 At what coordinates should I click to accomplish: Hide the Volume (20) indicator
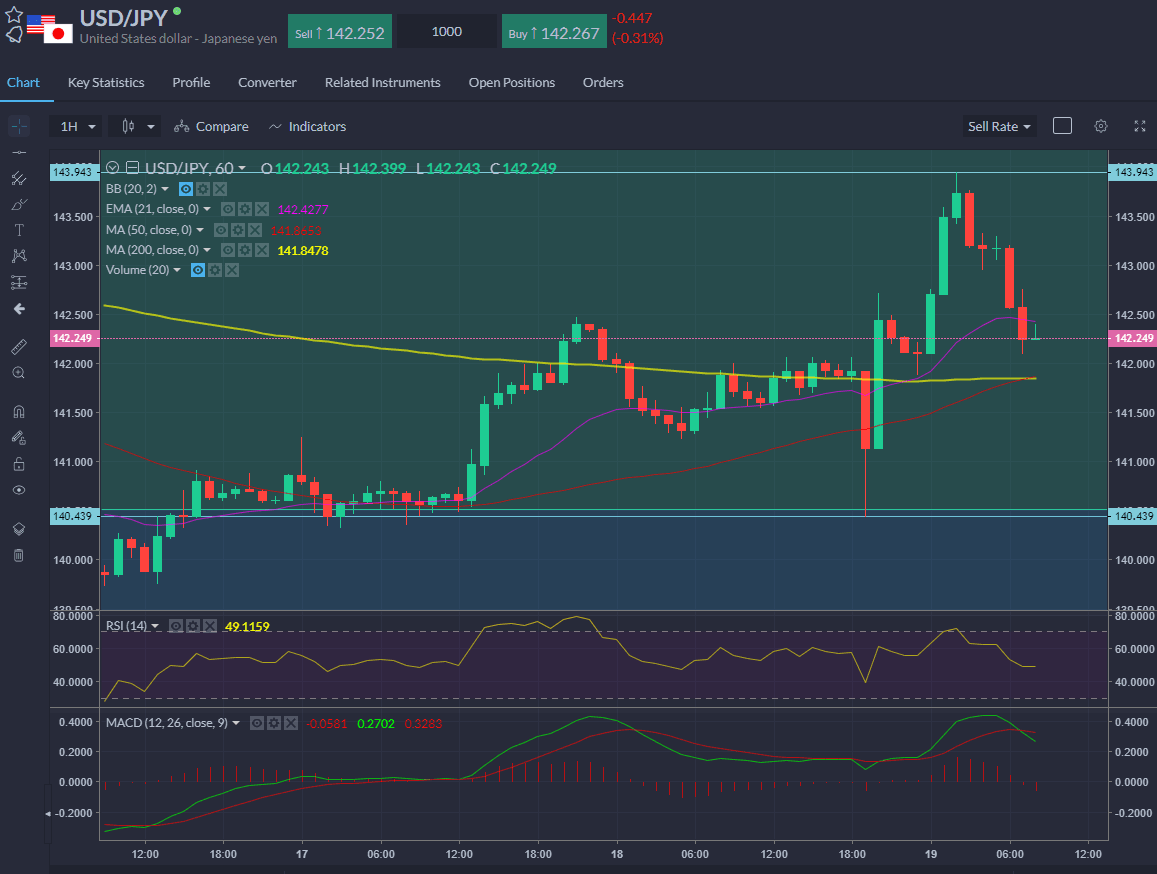pyautogui.click(x=198, y=270)
